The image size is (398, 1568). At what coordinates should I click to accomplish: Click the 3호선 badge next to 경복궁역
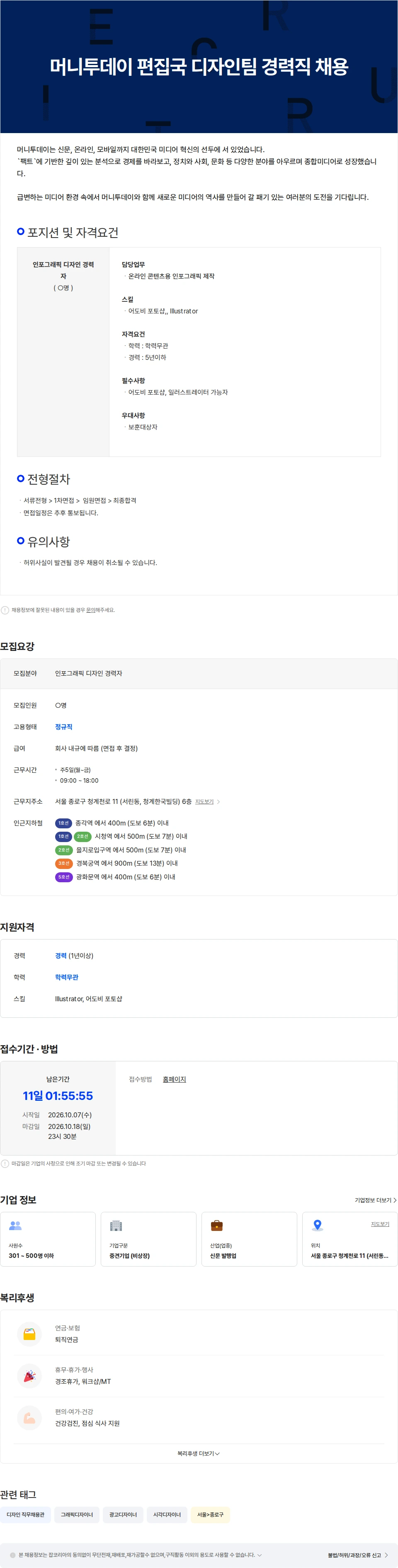click(64, 863)
